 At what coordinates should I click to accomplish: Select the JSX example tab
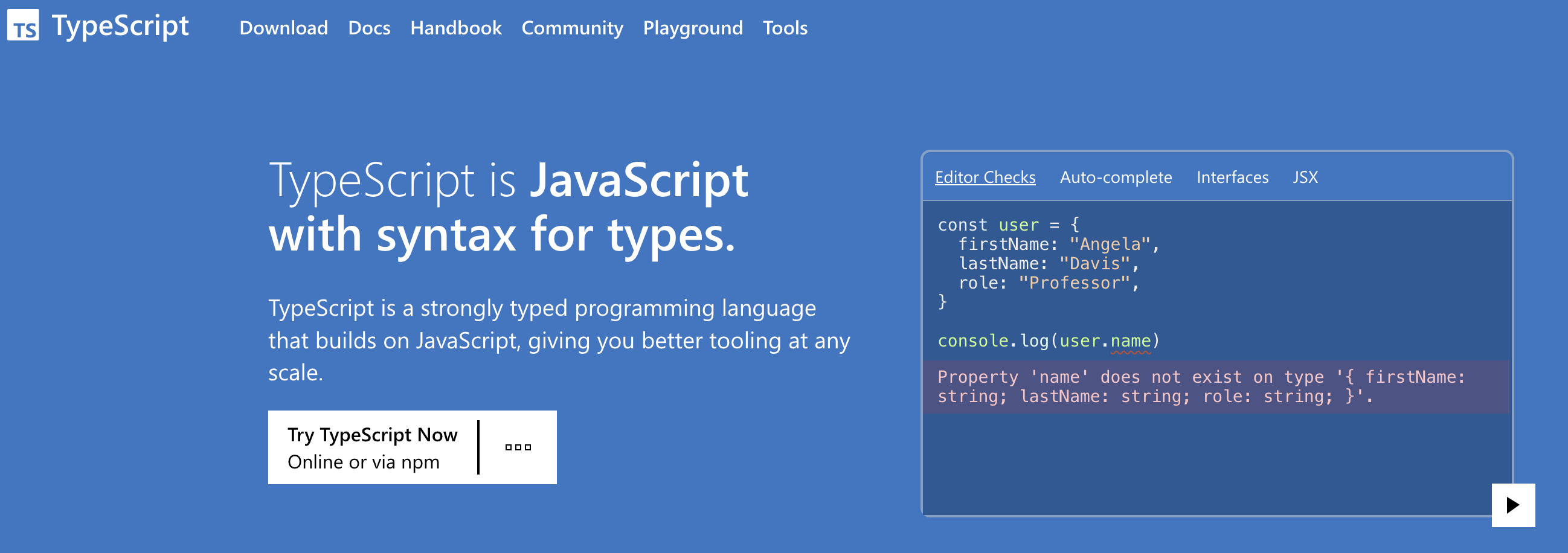(1305, 177)
